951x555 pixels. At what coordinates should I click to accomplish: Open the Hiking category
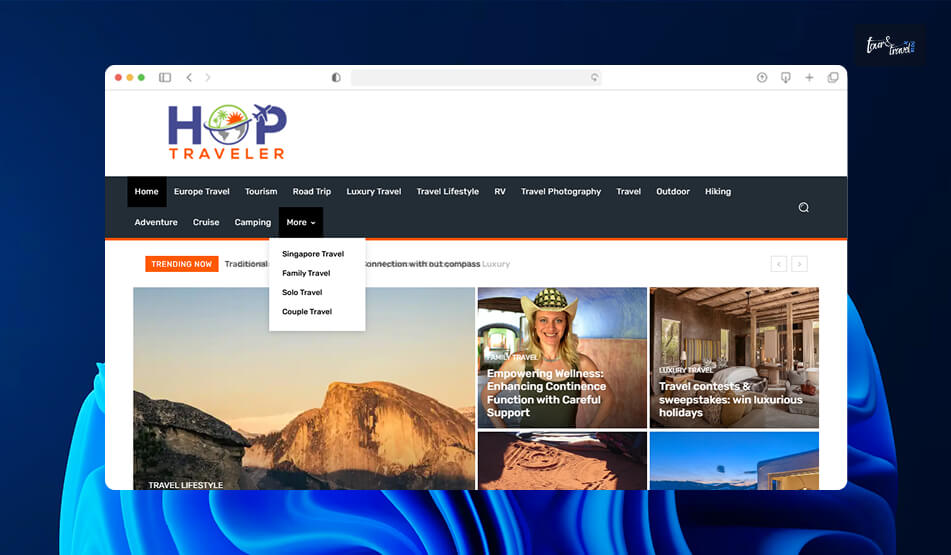(x=717, y=192)
